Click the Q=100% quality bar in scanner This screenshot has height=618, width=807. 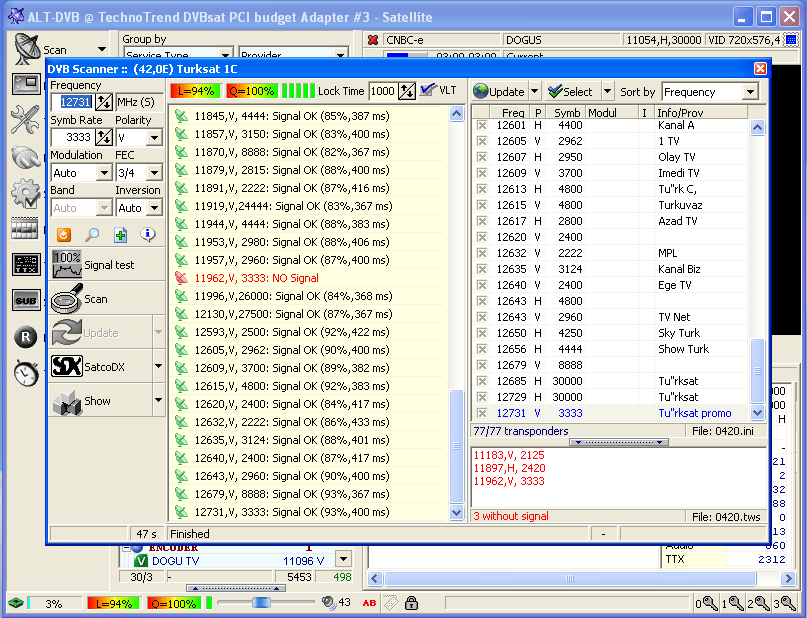[x=252, y=91]
